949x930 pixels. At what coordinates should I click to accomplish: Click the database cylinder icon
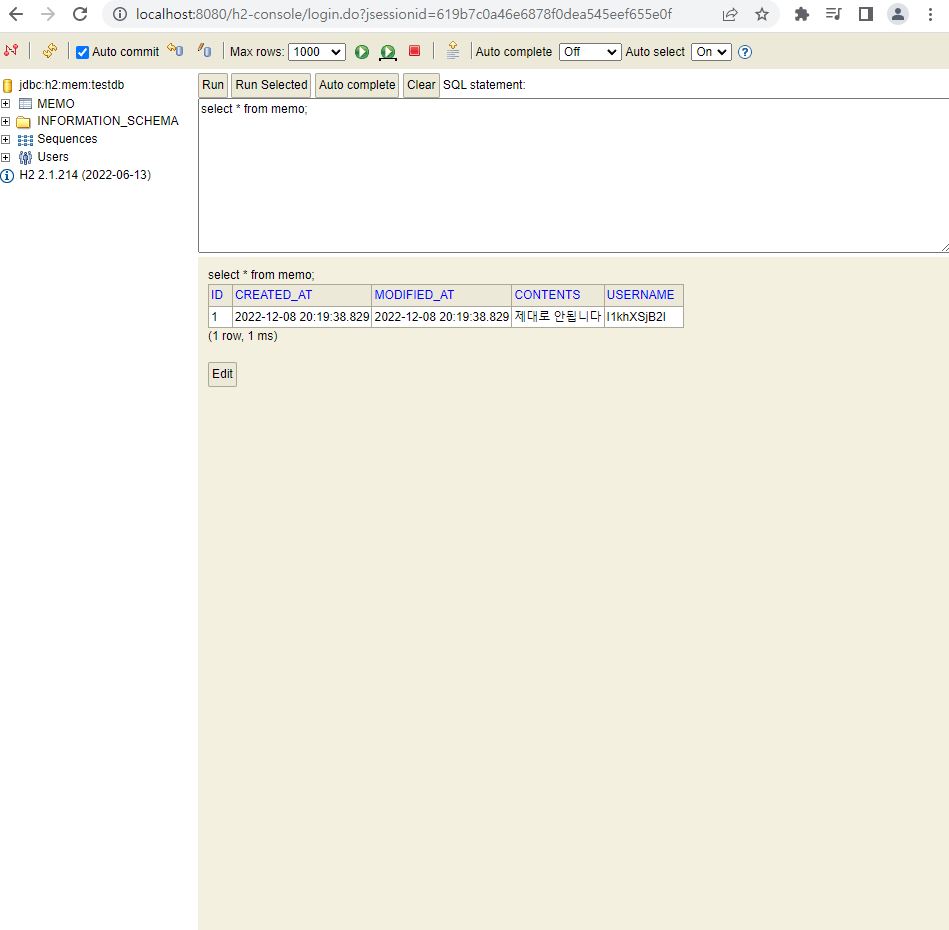click(8, 85)
